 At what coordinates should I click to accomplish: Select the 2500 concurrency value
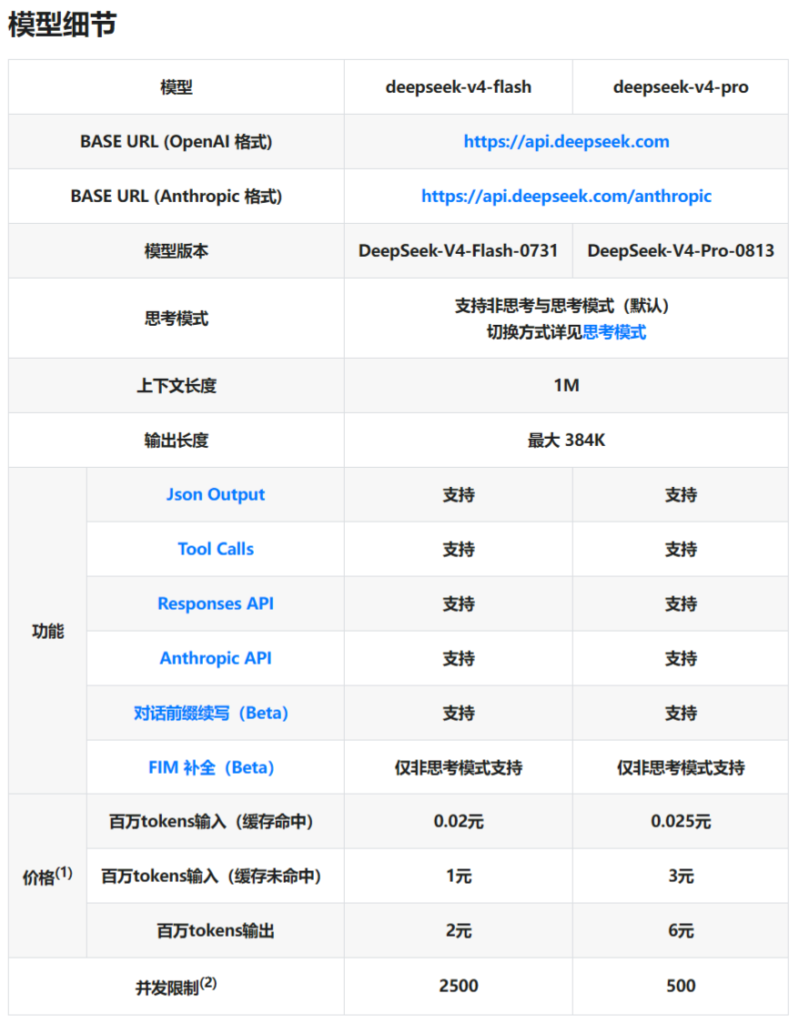coord(459,986)
